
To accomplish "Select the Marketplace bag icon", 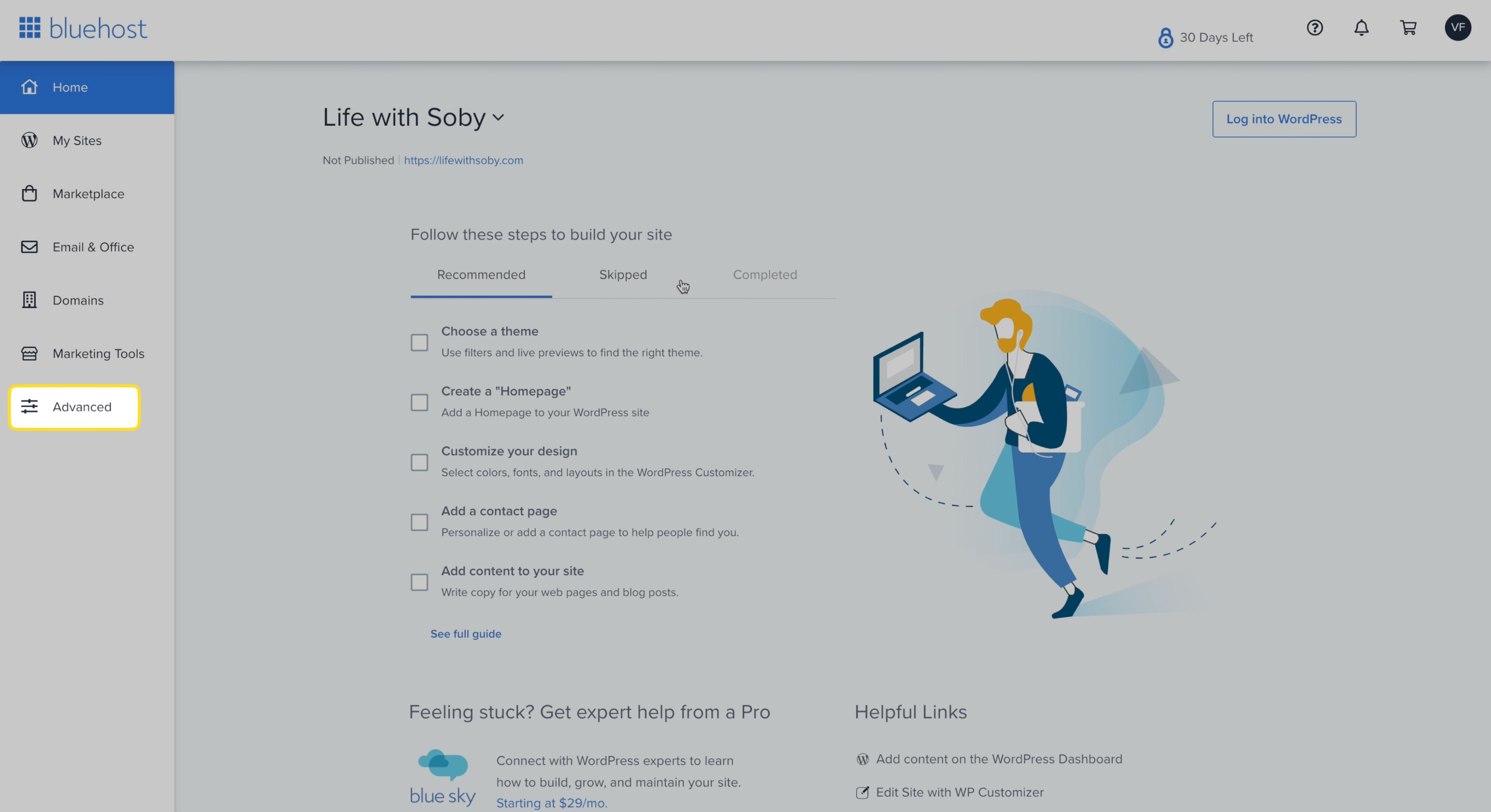I will click(30, 193).
